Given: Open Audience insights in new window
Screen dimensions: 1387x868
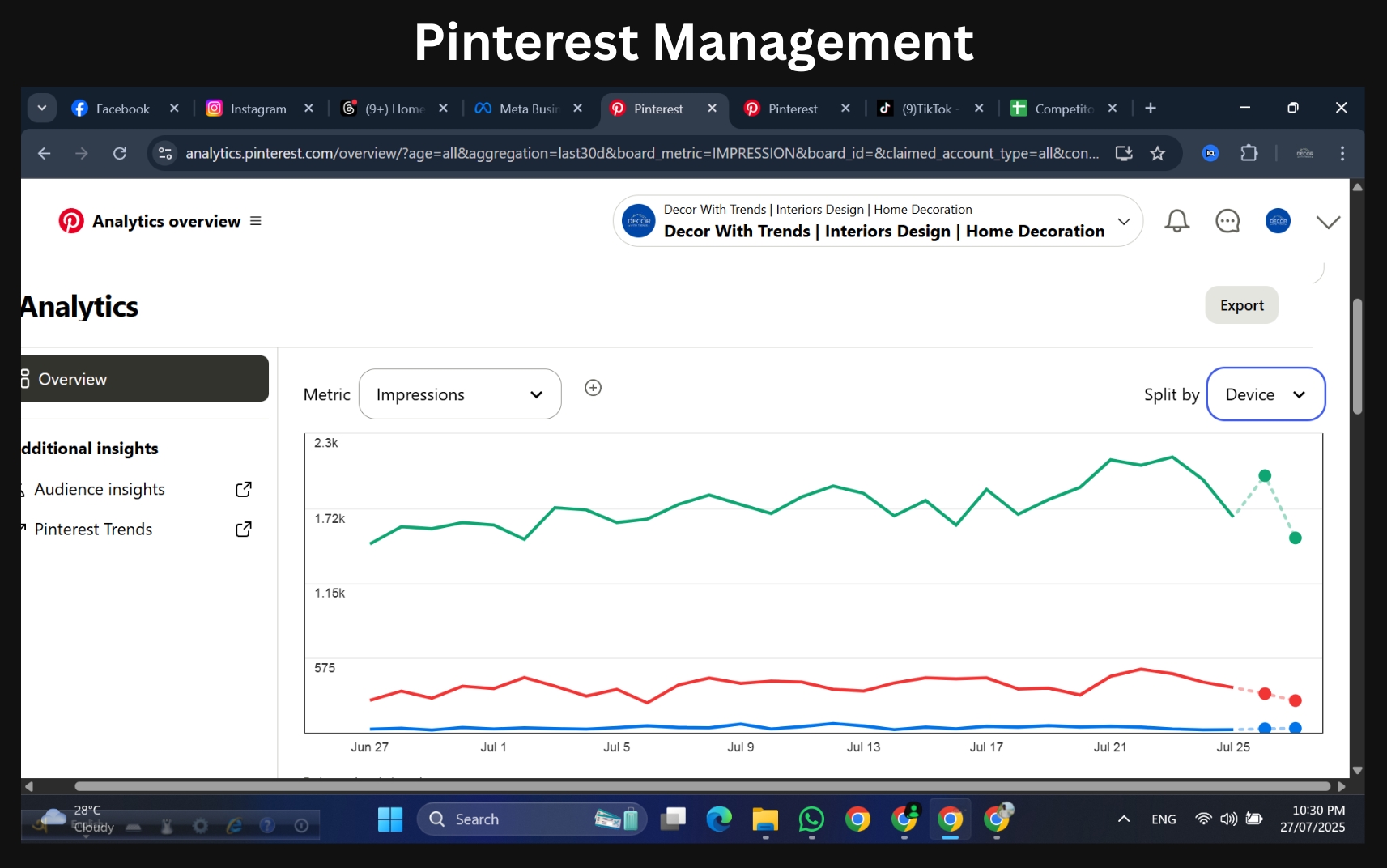Looking at the screenshot, I should click(242, 489).
